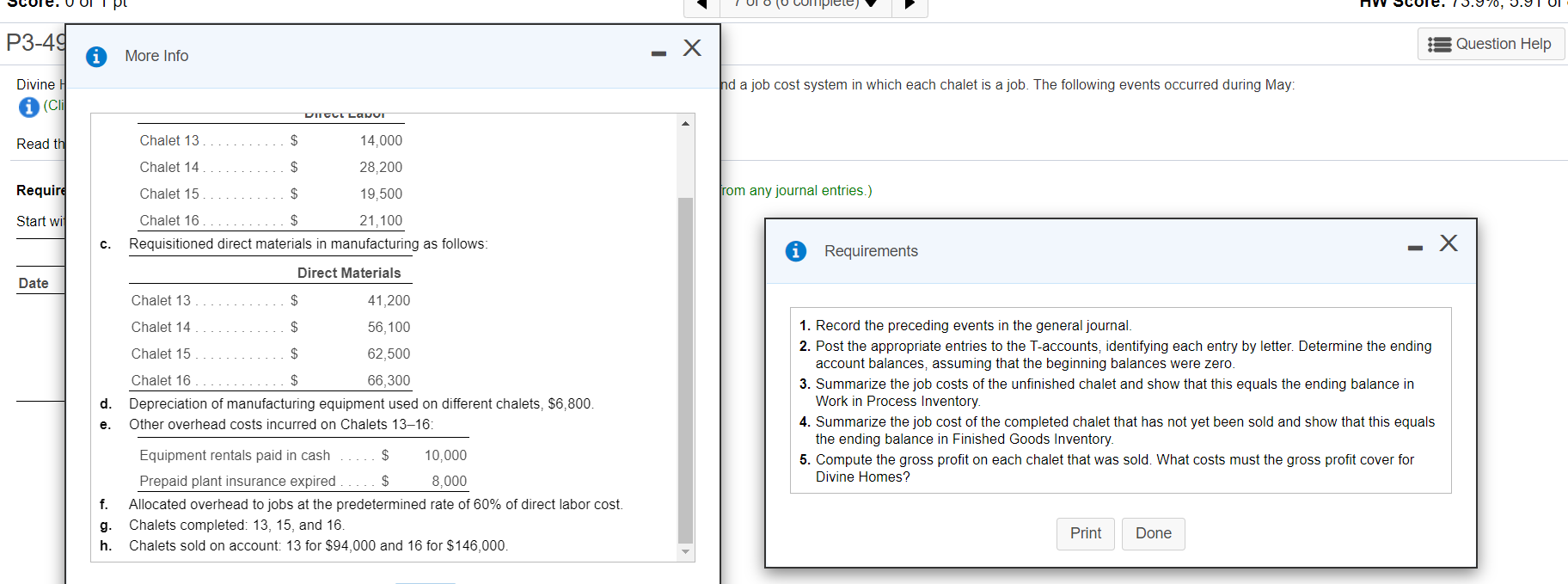Click the Other overhead costs incurred line e

click(x=281, y=425)
